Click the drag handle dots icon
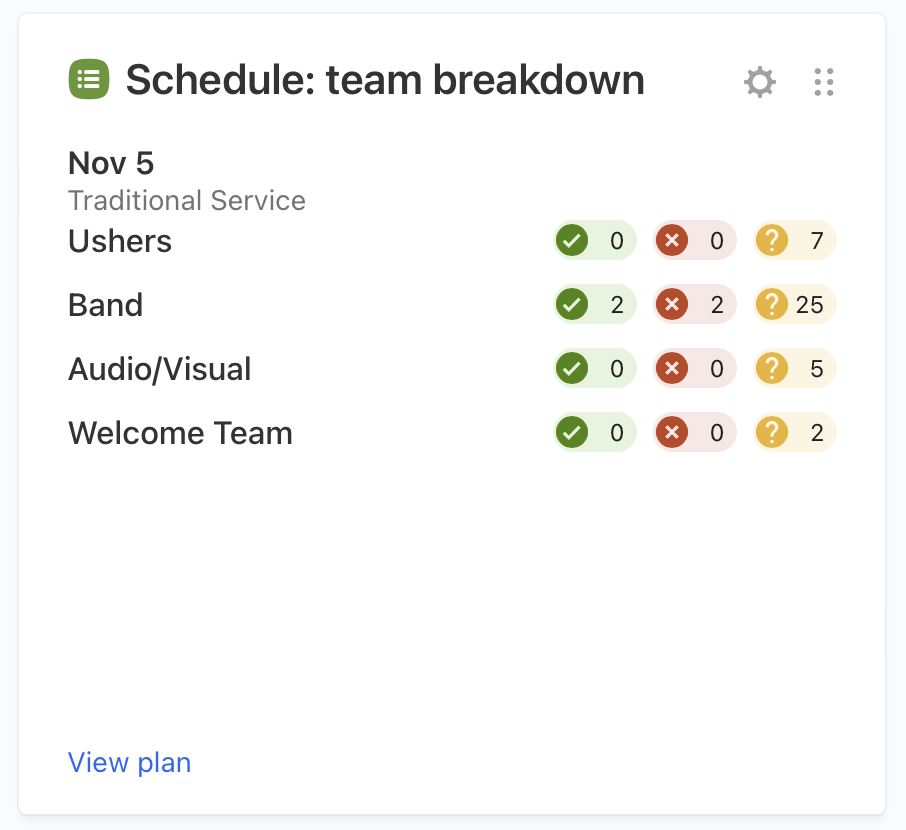 click(x=824, y=82)
